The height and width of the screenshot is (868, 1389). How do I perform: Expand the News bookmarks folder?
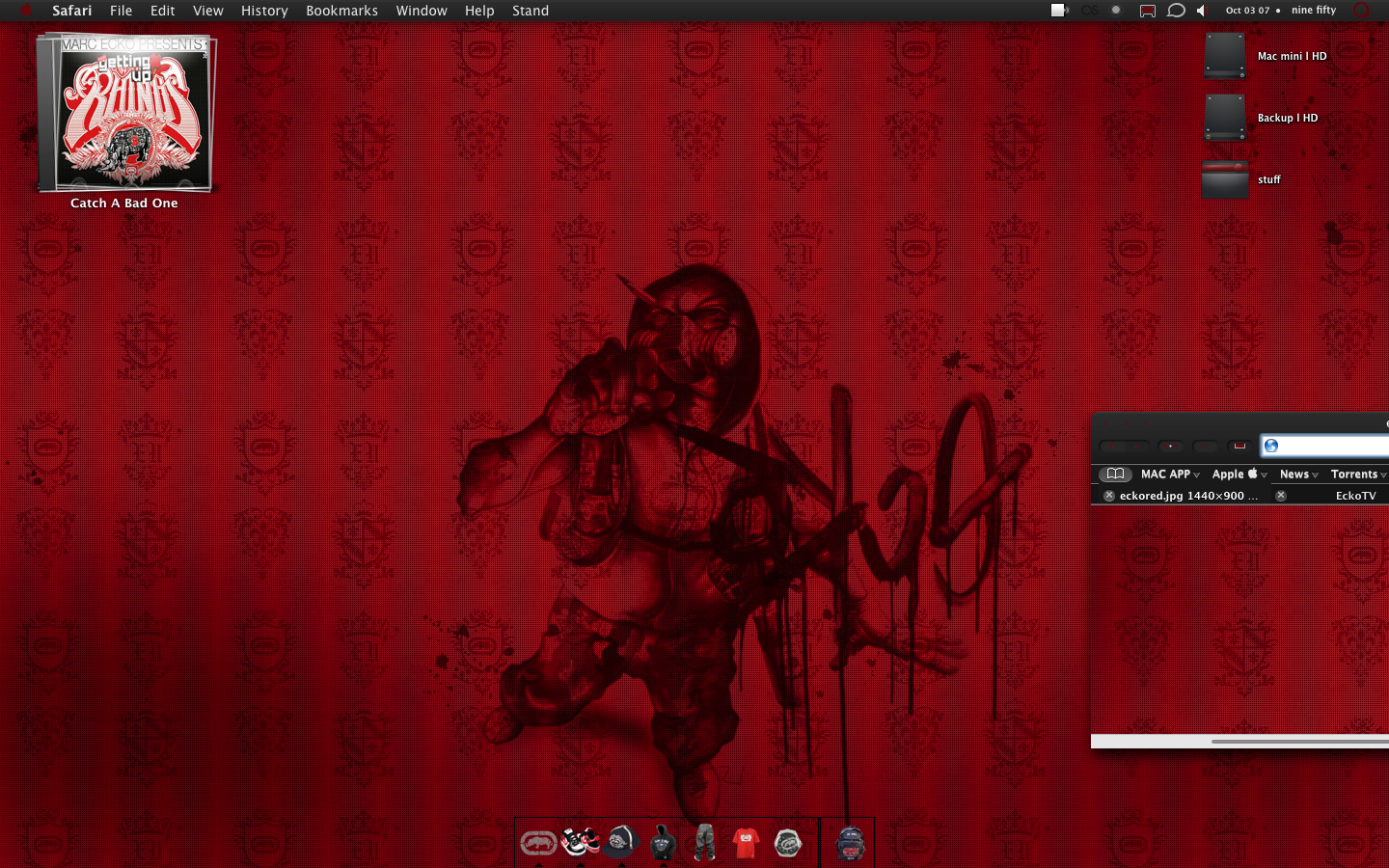coord(1298,474)
